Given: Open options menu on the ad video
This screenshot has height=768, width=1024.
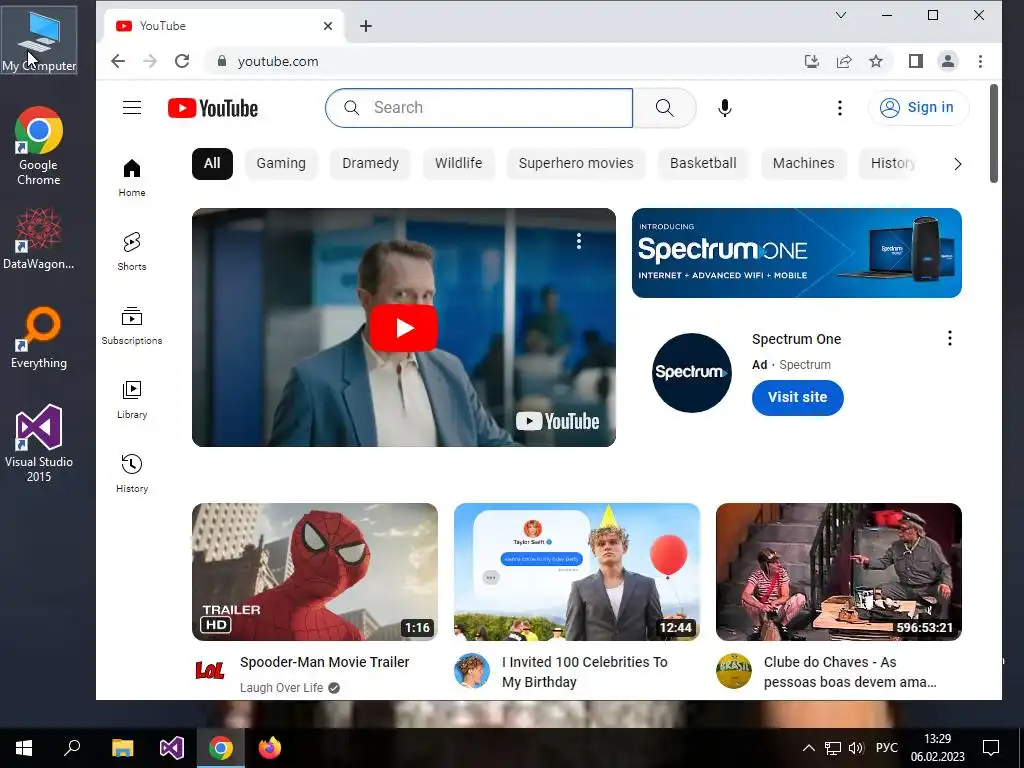Looking at the screenshot, I should coord(579,242).
